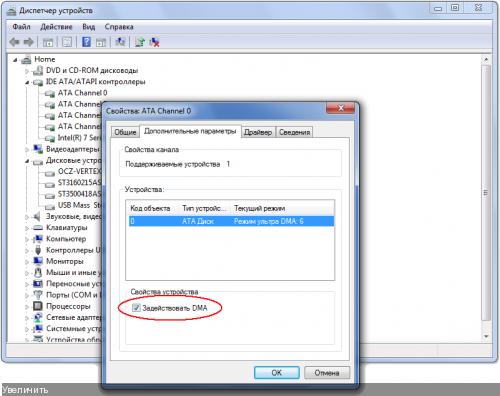Select the Intel(R) 7 Ser controller entry
This screenshot has height=396, width=500.
pos(79,138)
